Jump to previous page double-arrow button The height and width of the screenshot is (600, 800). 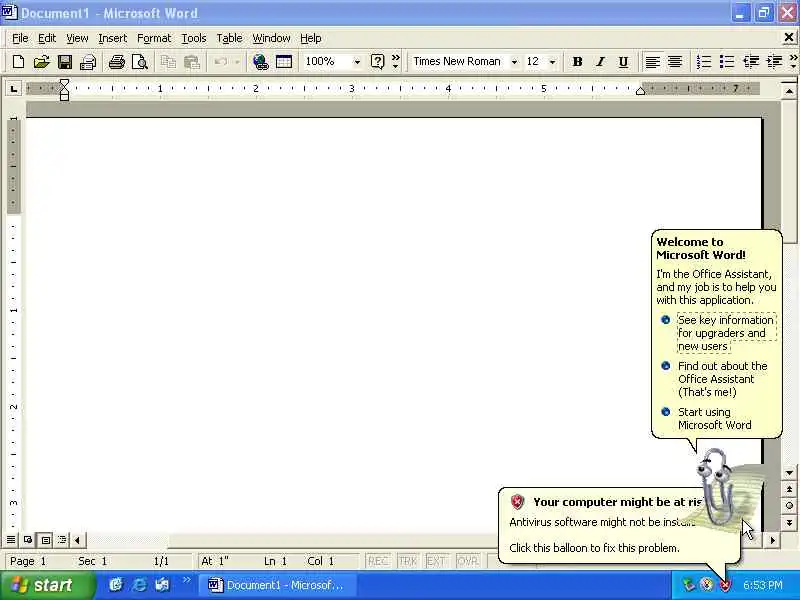(x=789, y=489)
